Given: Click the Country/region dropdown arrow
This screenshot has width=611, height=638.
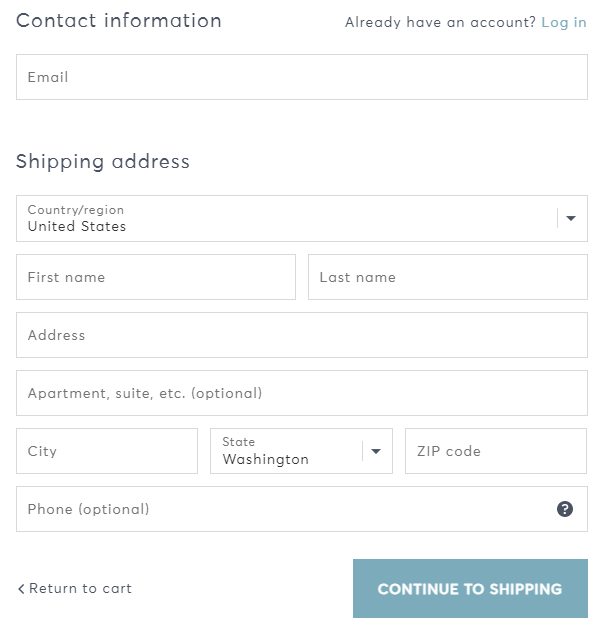Looking at the screenshot, I should tap(571, 218).
